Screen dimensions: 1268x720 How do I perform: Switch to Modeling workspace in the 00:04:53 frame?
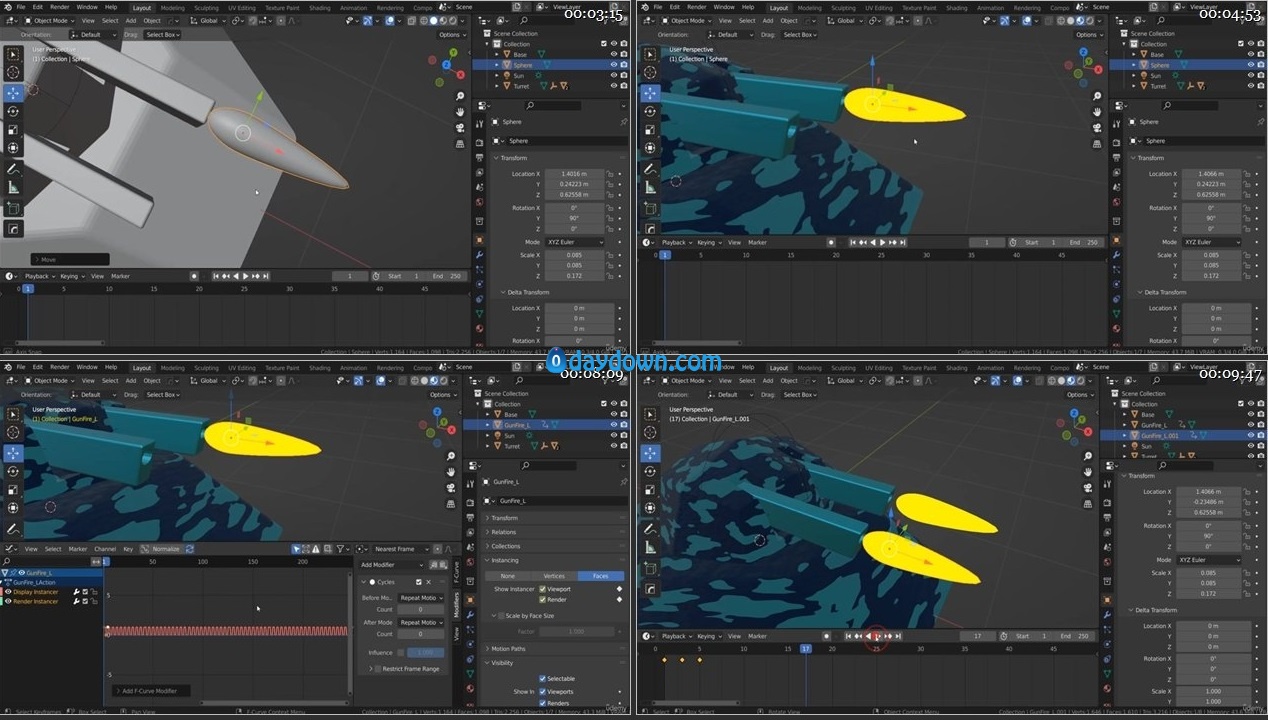(x=810, y=7)
